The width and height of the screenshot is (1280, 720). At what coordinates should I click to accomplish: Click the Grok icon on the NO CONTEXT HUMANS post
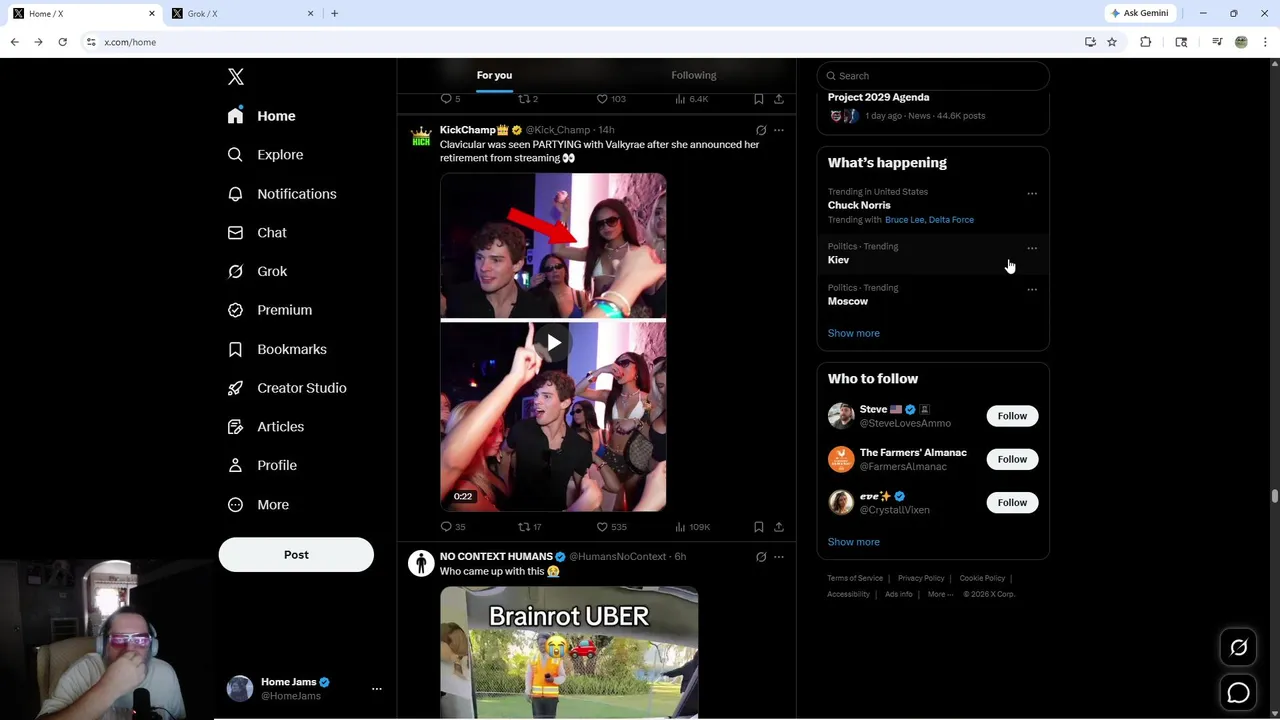pyautogui.click(x=761, y=557)
